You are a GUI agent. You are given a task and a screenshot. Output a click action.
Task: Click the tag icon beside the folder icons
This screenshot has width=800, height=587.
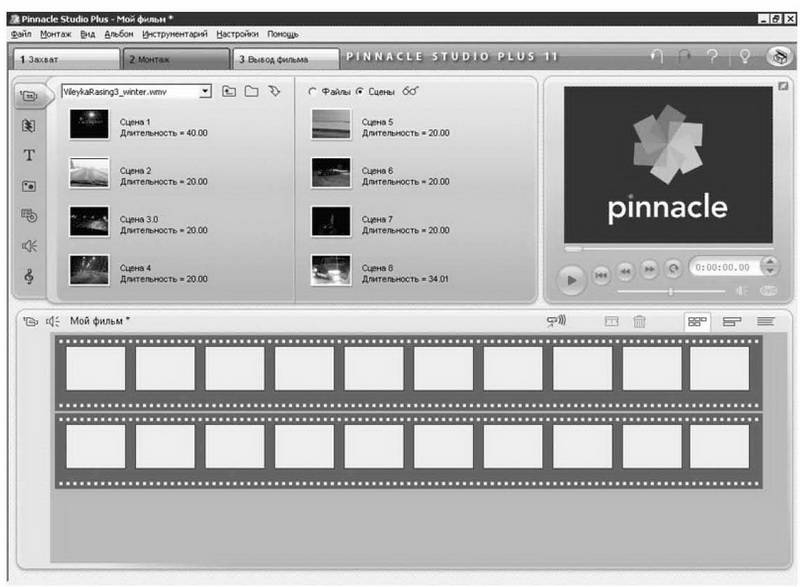274,91
